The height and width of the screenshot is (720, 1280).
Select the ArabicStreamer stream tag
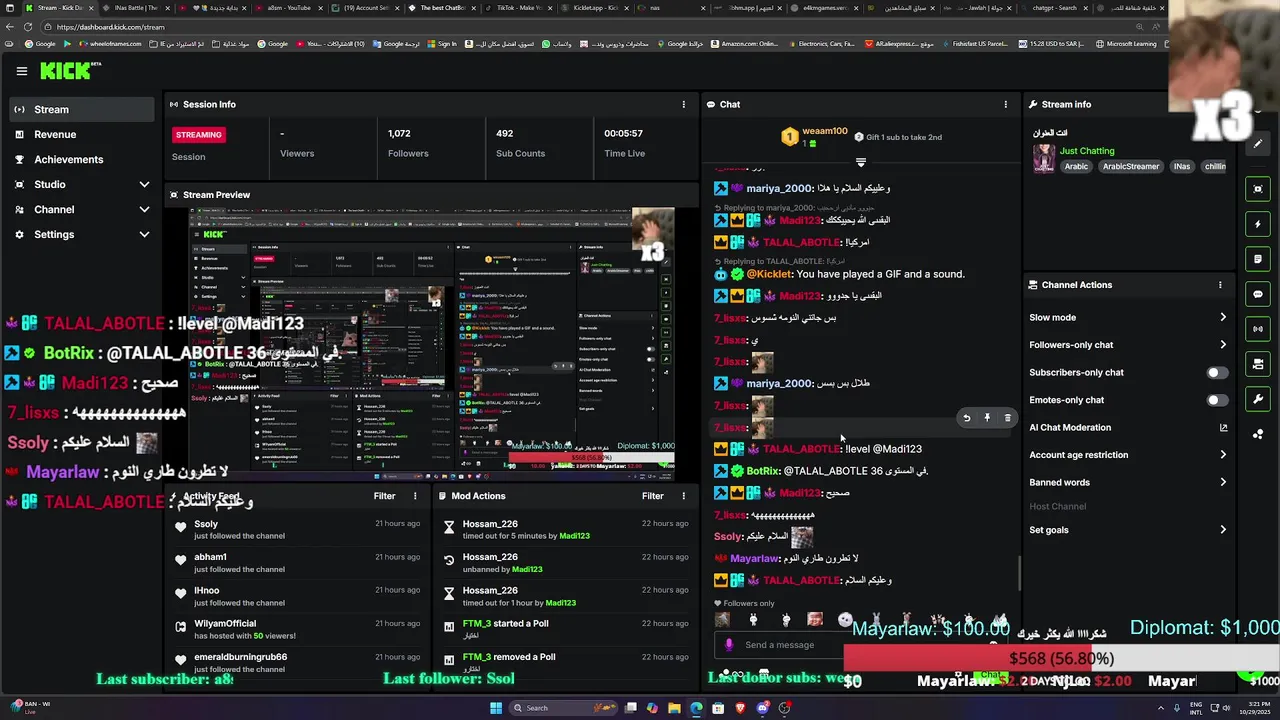[1131, 167]
